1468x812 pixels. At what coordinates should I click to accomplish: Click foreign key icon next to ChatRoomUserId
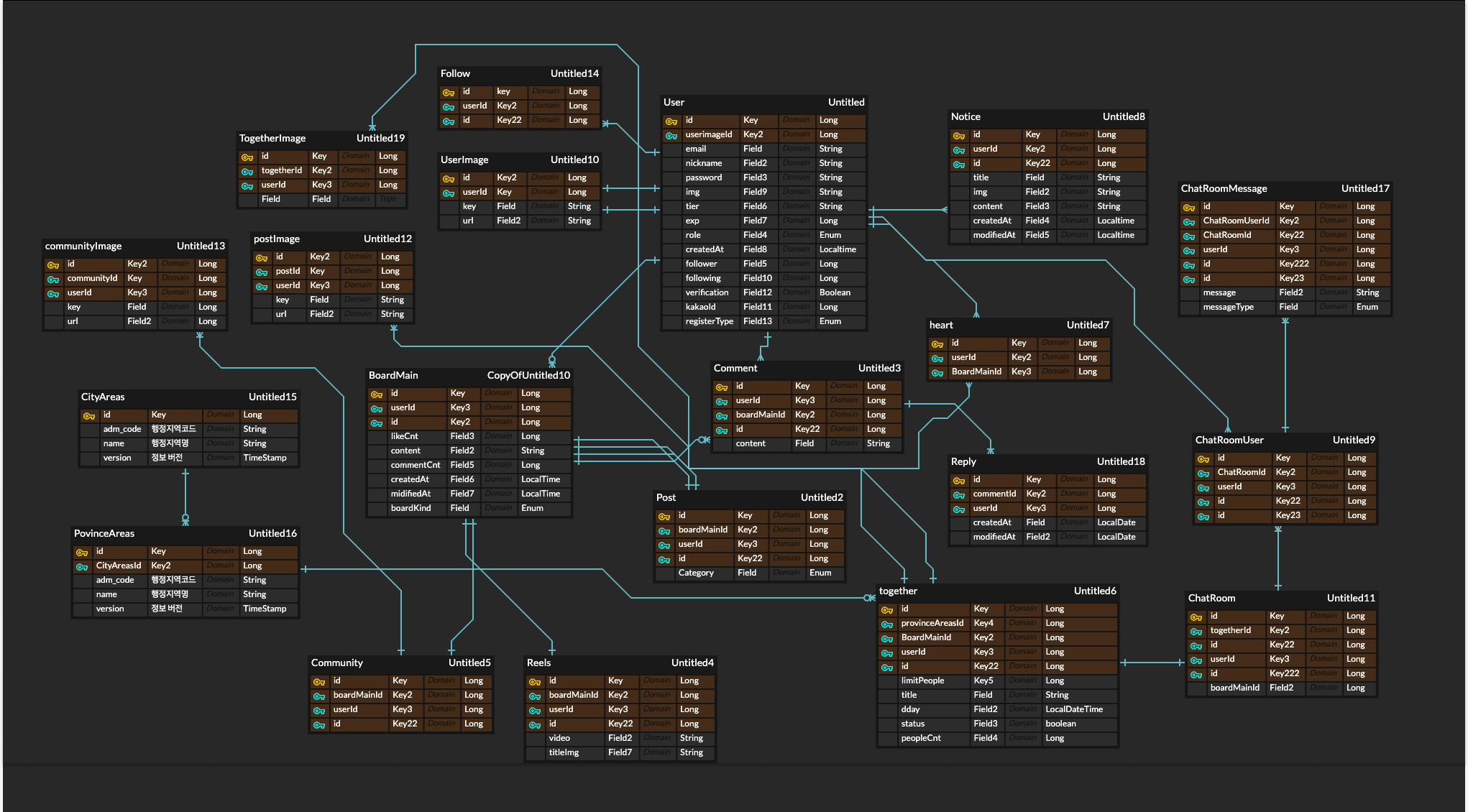[1188, 221]
